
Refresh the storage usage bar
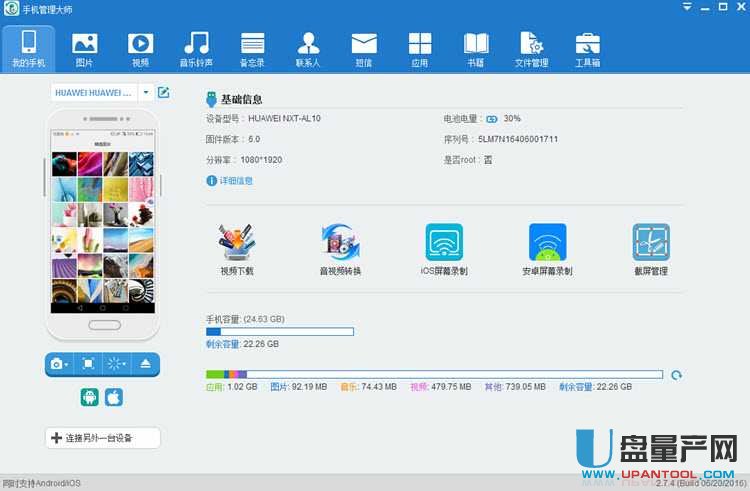[x=676, y=375]
